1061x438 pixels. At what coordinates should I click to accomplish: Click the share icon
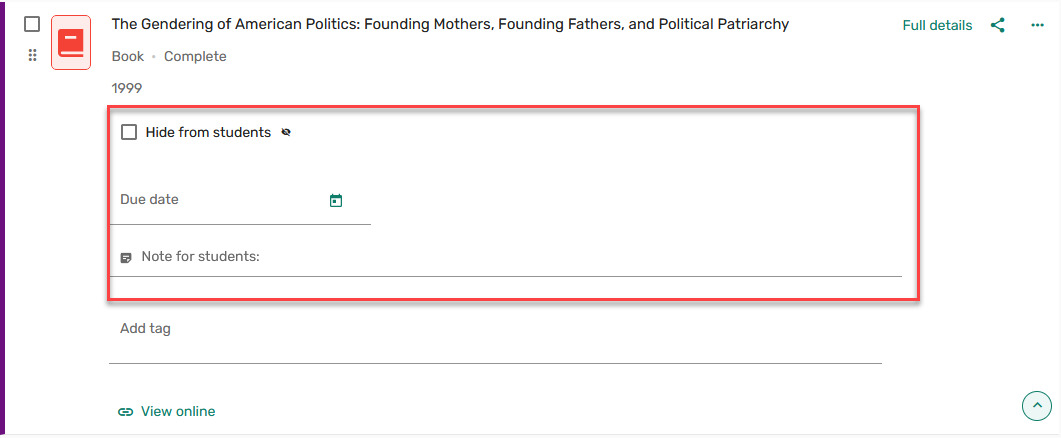pyautogui.click(x=997, y=25)
